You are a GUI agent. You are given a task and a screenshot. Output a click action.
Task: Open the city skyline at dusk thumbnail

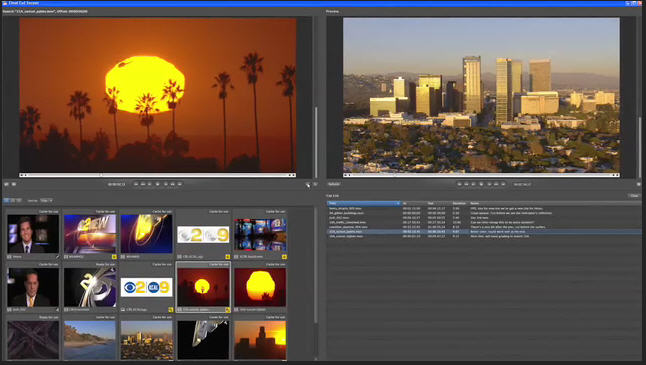[147, 340]
